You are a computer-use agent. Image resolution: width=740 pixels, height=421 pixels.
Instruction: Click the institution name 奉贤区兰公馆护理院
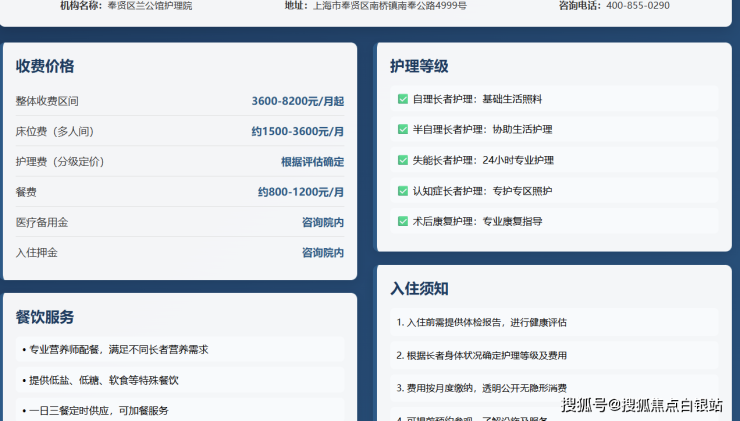pos(150,6)
